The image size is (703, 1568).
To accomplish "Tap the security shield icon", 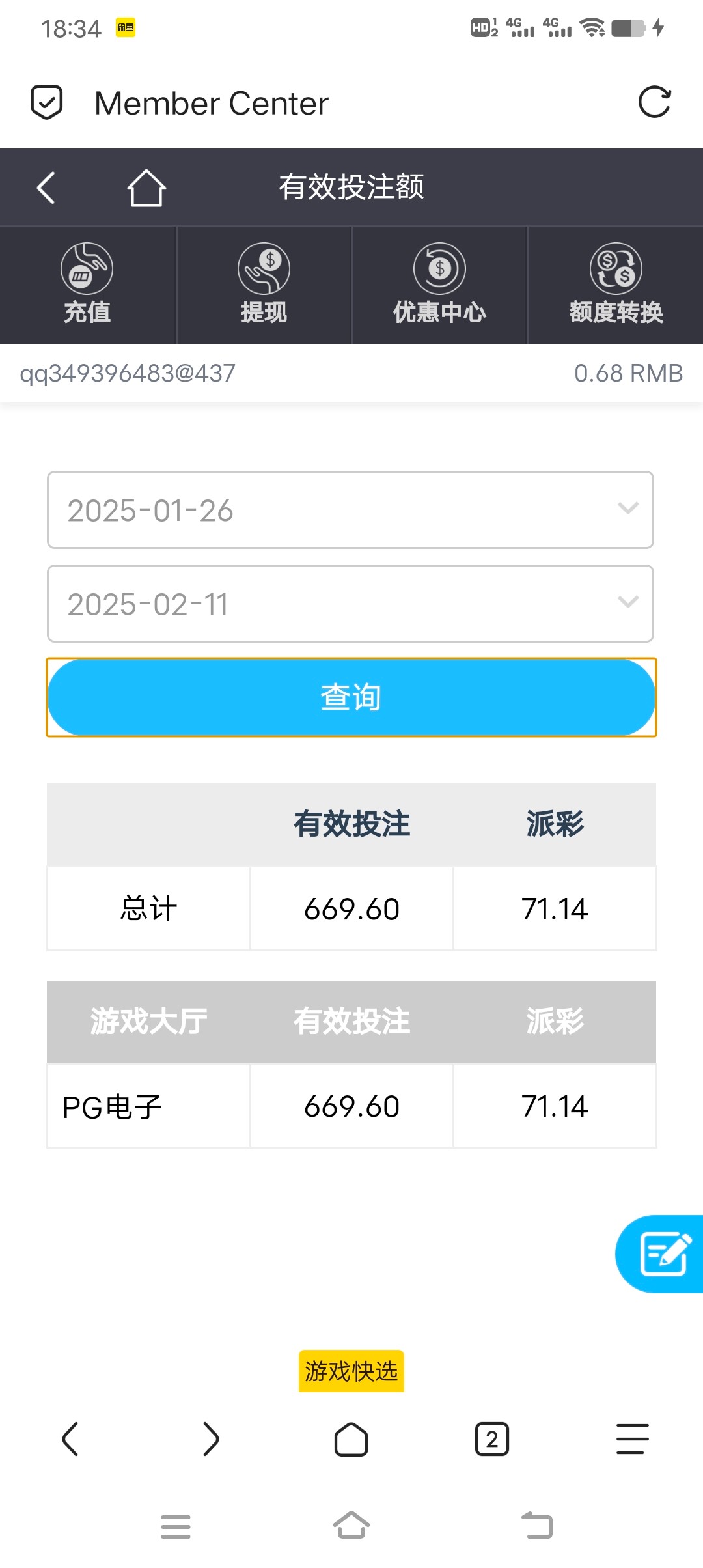I will (47, 103).
